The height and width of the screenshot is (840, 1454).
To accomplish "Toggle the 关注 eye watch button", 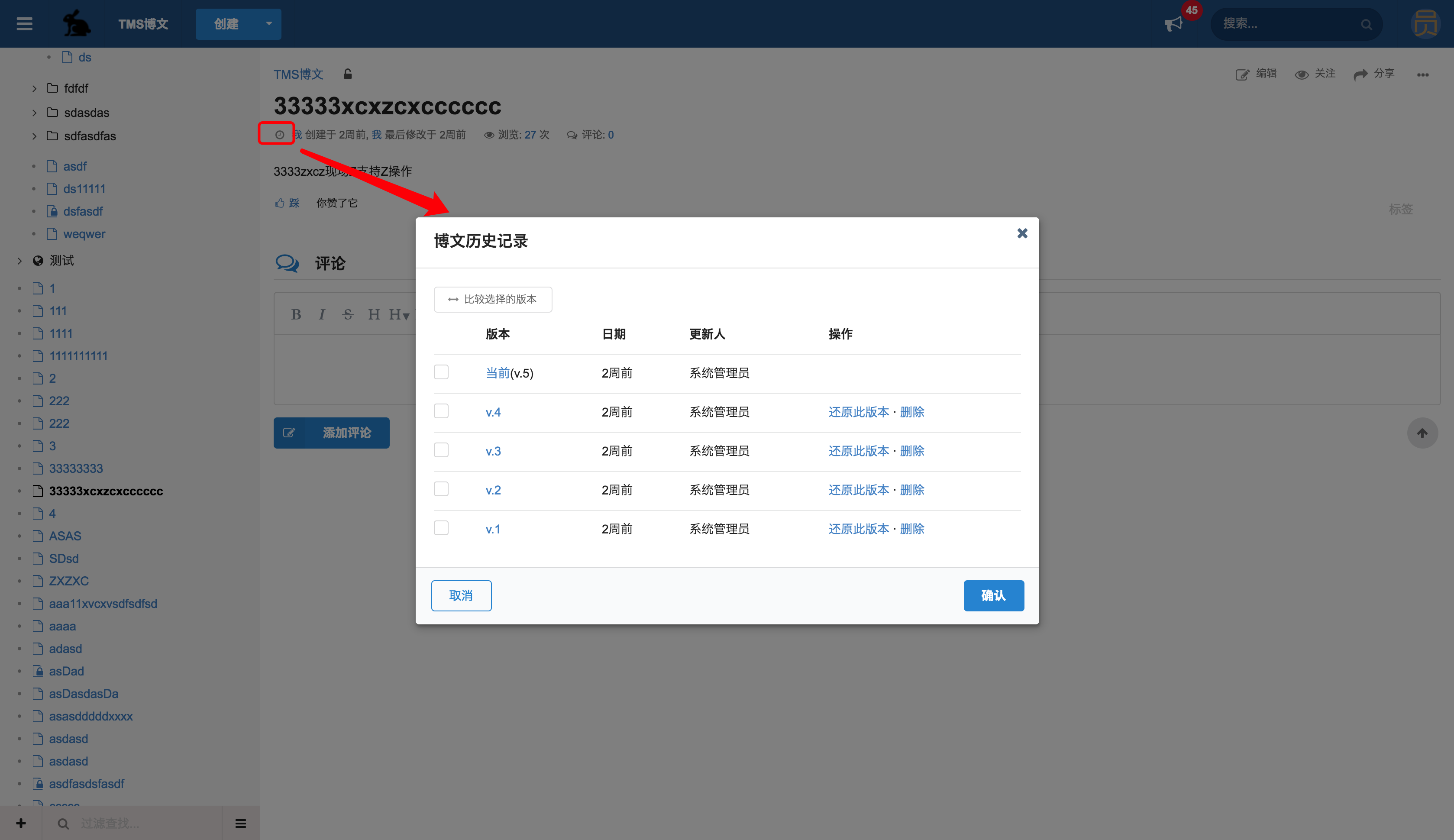I will pyautogui.click(x=1301, y=74).
